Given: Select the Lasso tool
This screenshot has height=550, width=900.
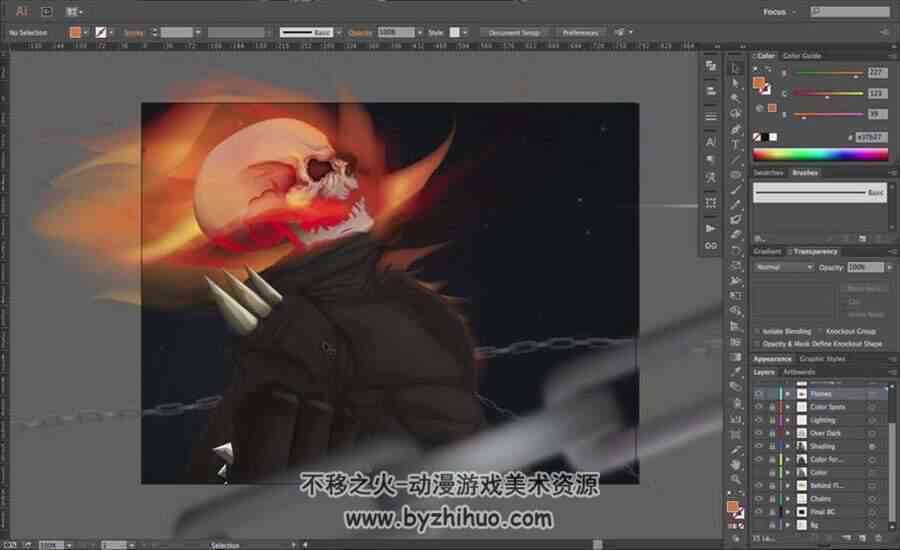Looking at the screenshot, I should [x=735, y=113].
